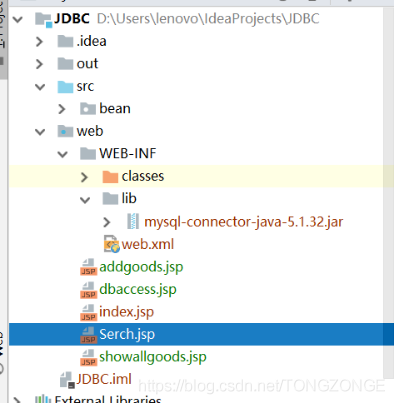The image size is (394, 404).
Task: Expand the classes folder
Action: point(84,177)
